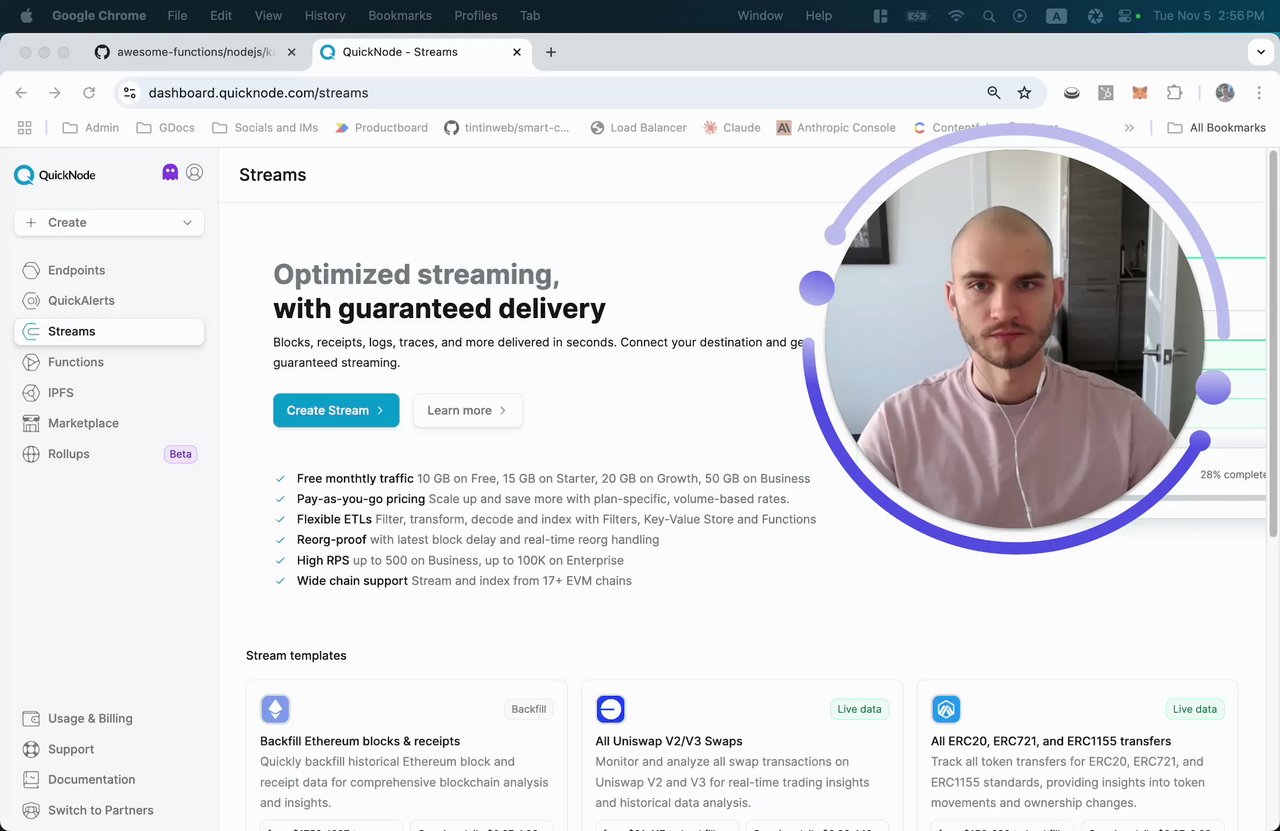Open the Productboard bookmark
1280x831 pixels.
coord(381,127)
